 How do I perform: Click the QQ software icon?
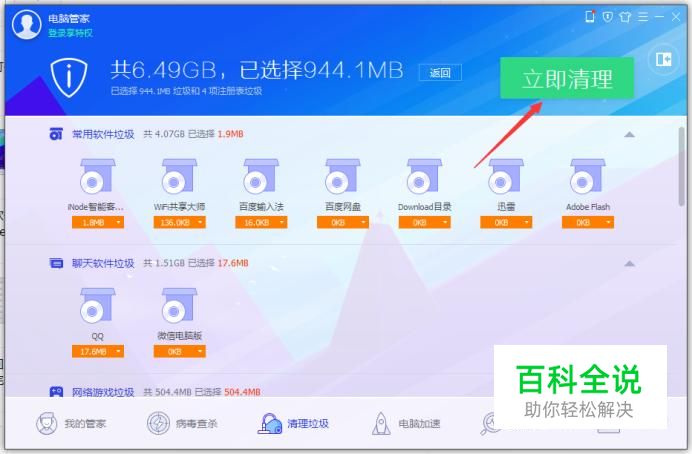click(x=98, y=305)
